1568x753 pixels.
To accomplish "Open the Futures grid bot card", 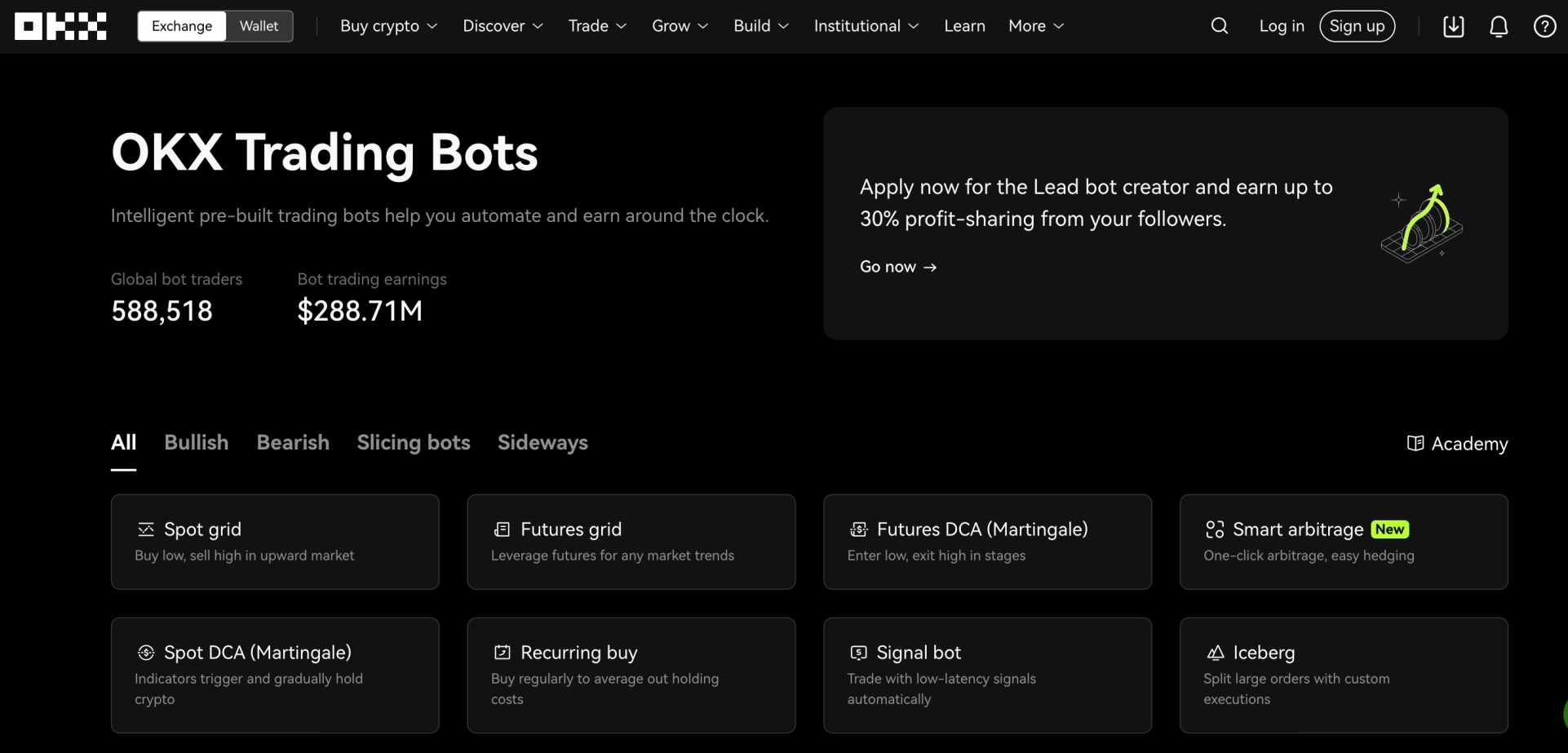I will tap(631, 542).
